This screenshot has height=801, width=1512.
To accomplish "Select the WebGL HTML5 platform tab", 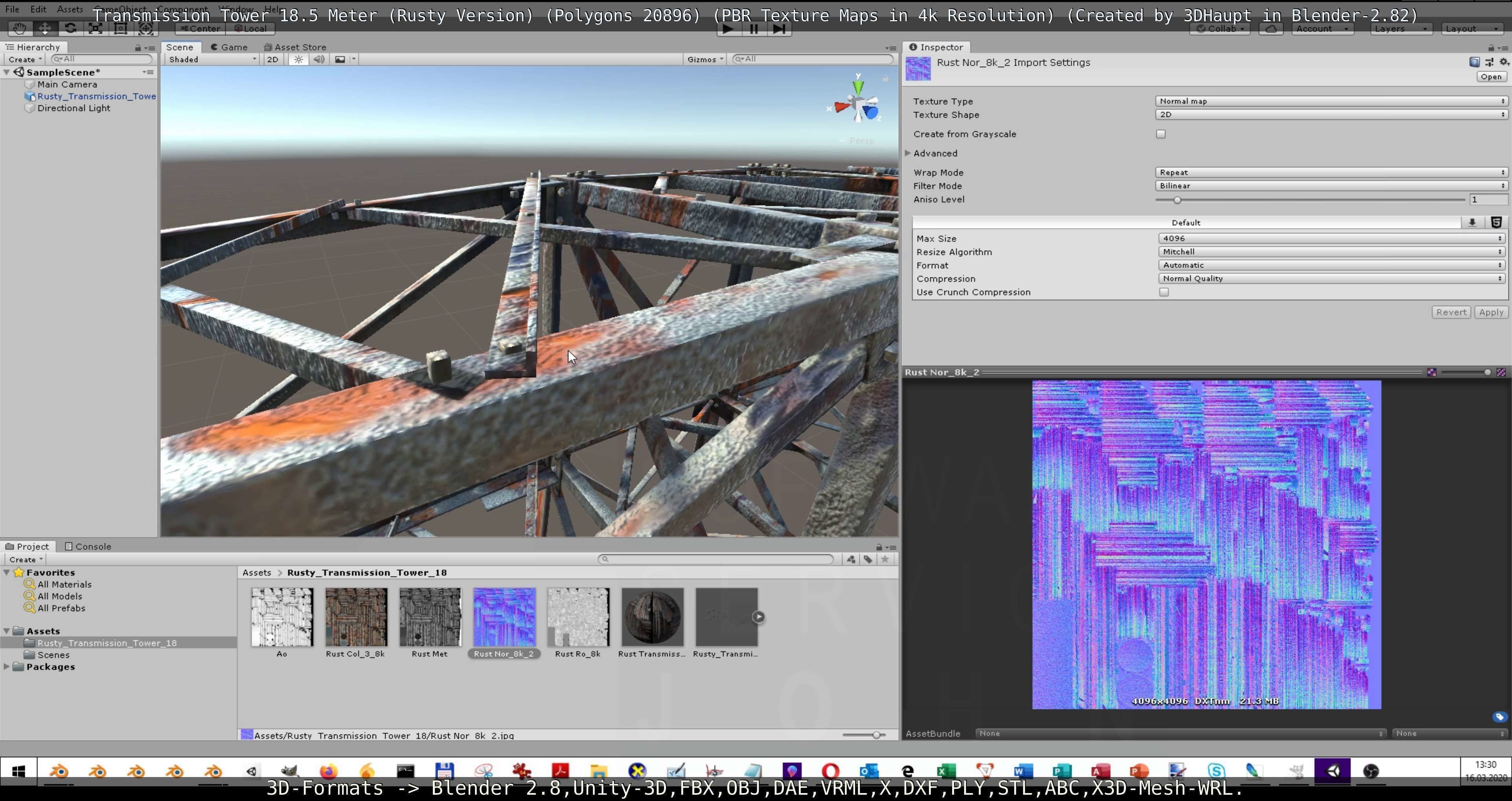I will point(1496,222).
